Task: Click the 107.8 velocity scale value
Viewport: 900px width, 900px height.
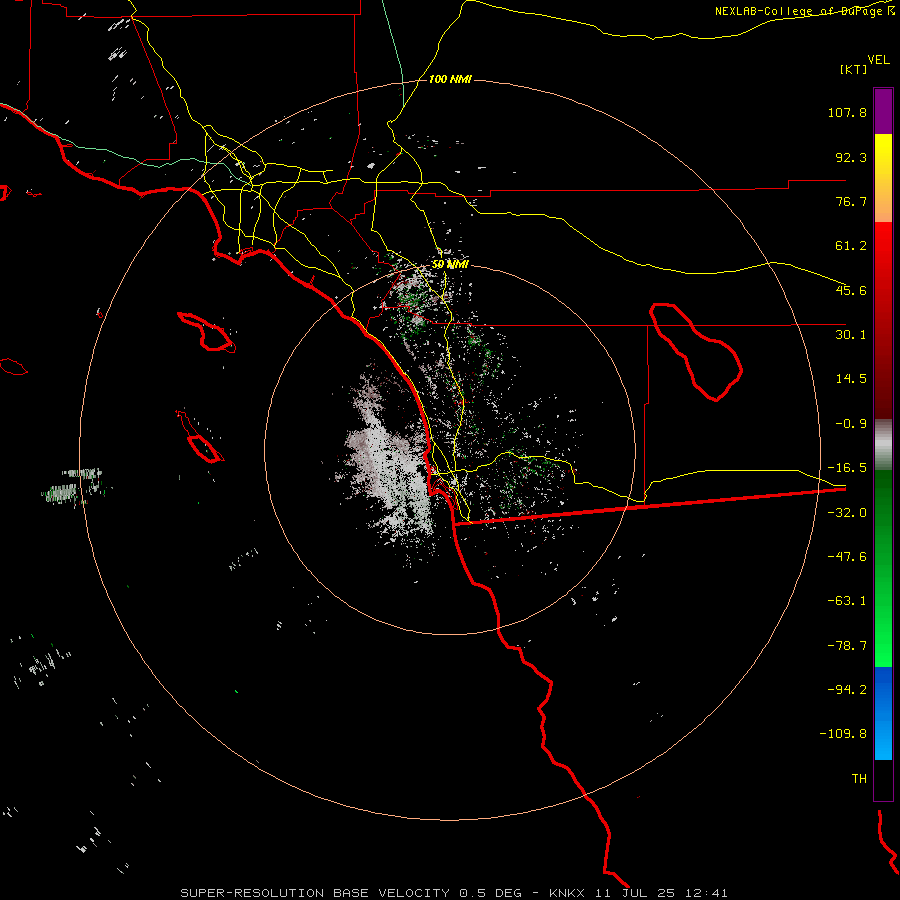Action: [x=847, y=112]
